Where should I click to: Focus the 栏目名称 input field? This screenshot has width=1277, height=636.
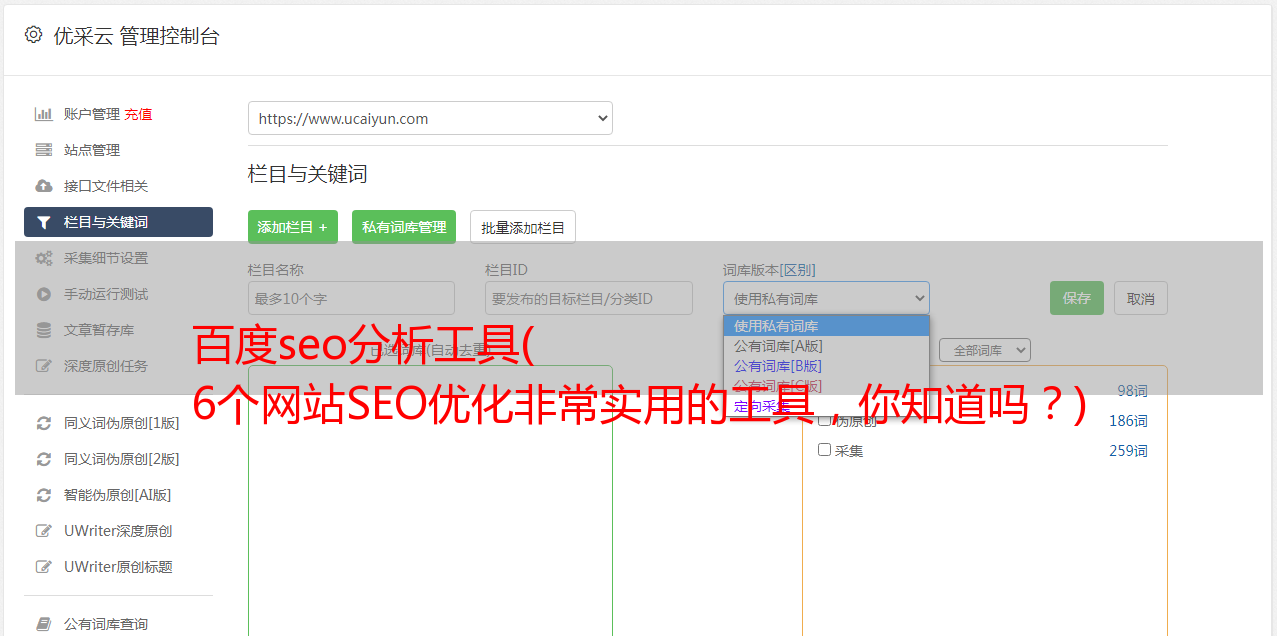pyautogui.click(x=351, y=298)
